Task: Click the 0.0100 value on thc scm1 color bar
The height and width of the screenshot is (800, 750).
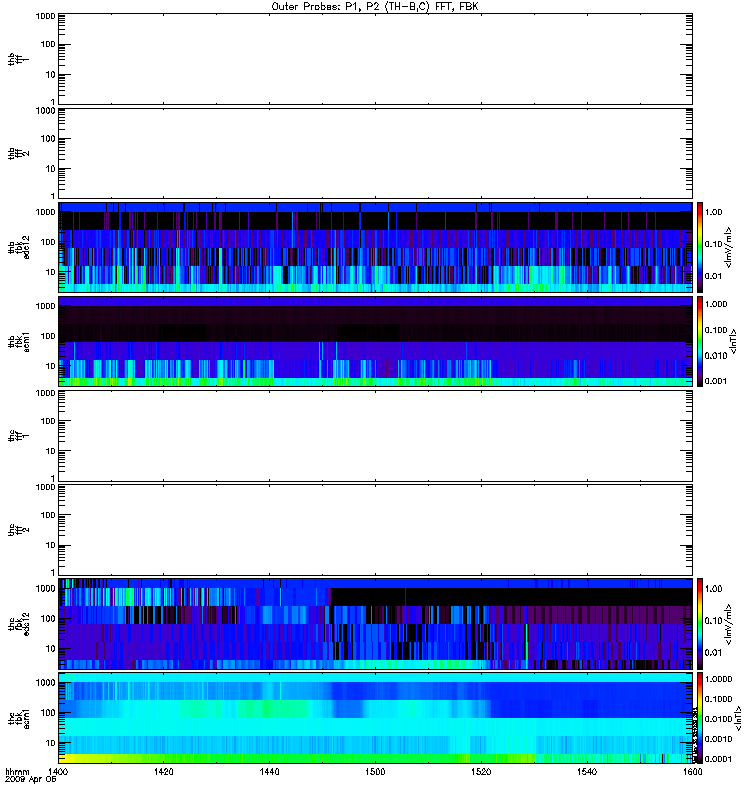Action: (718, 719)
